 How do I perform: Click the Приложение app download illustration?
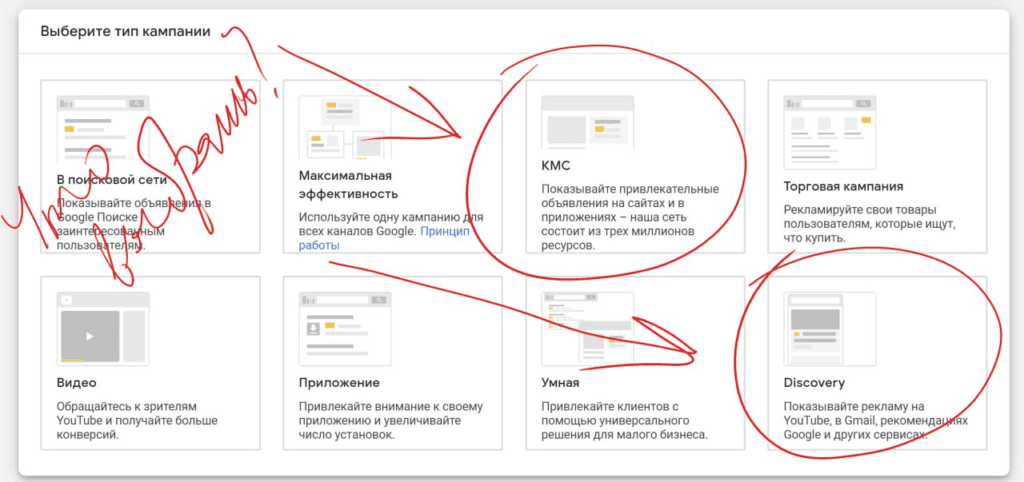click(x=345, y=328)
